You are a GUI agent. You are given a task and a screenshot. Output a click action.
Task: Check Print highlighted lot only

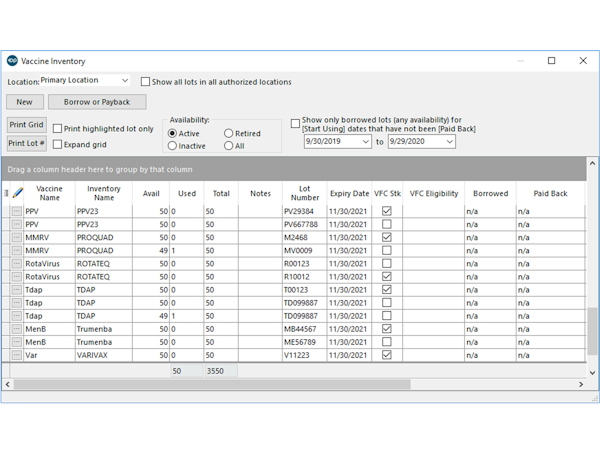(57, 129)
